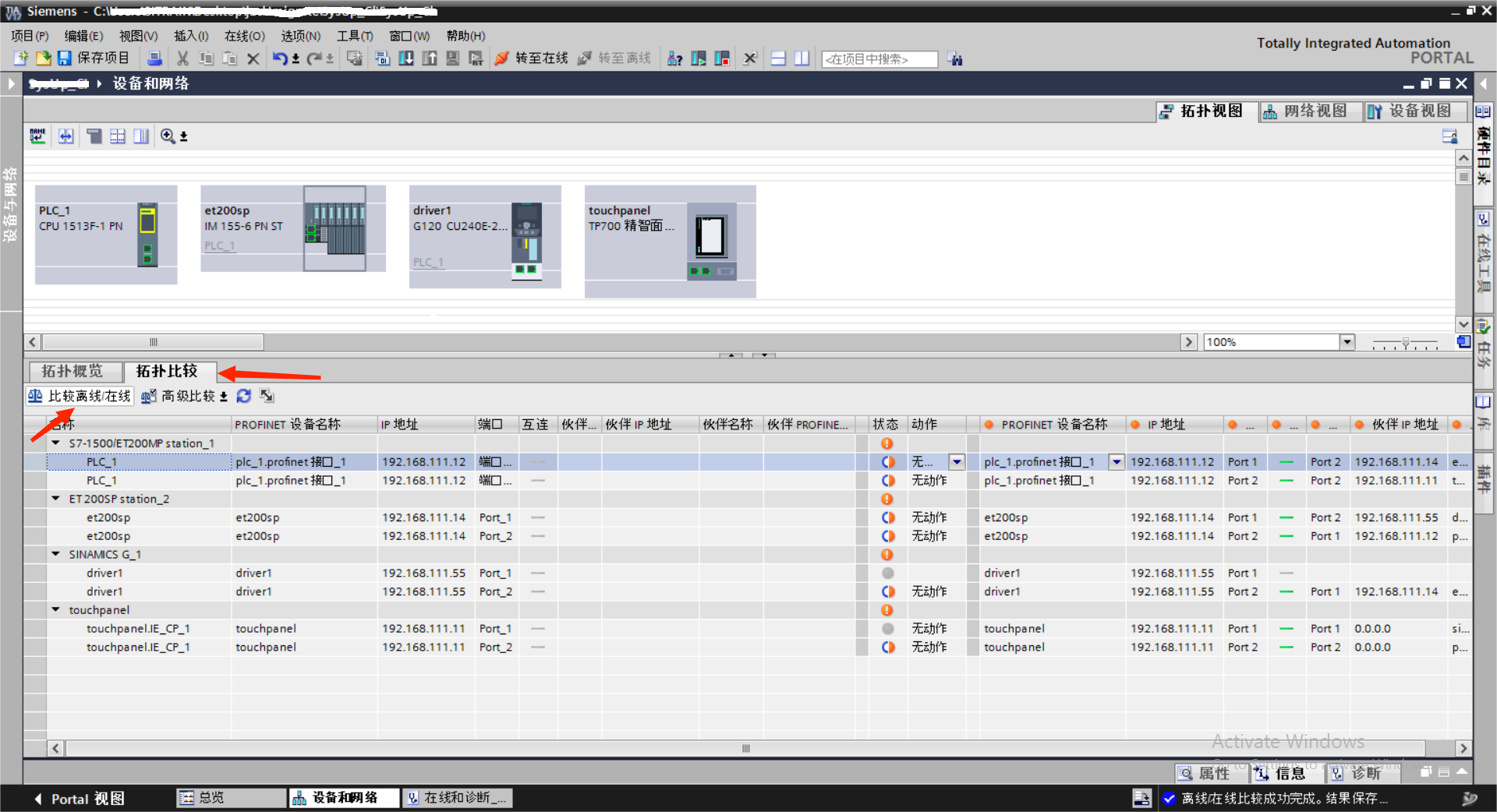Click the start CPU icon

(x=699, y=58)
